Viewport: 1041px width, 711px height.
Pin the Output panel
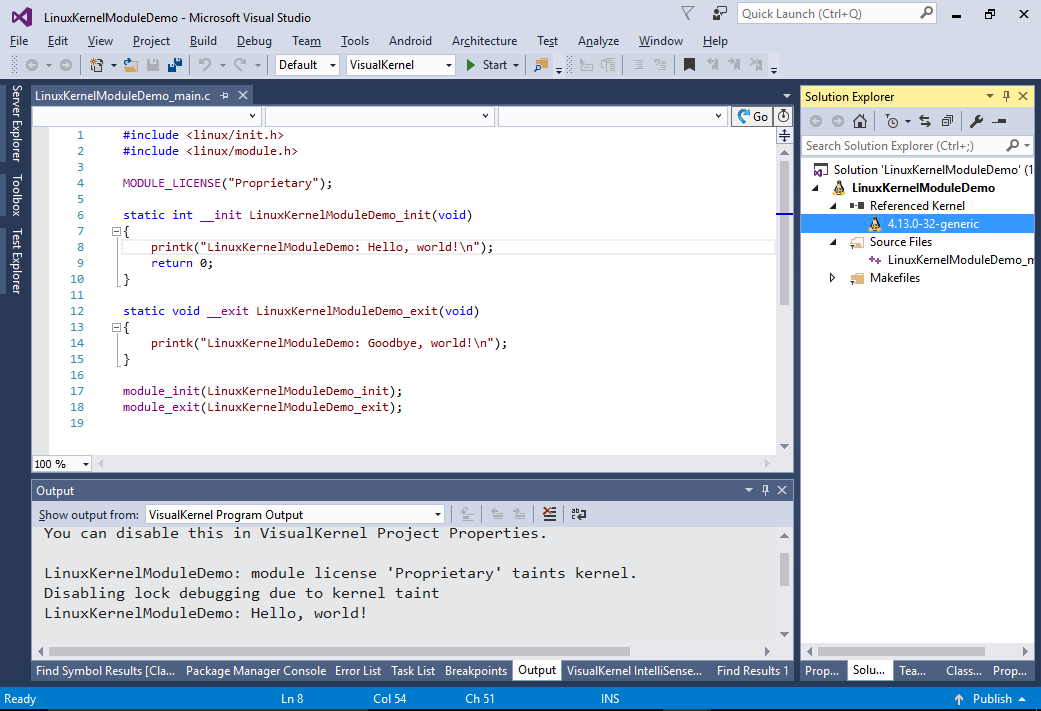tap(765, 490)
